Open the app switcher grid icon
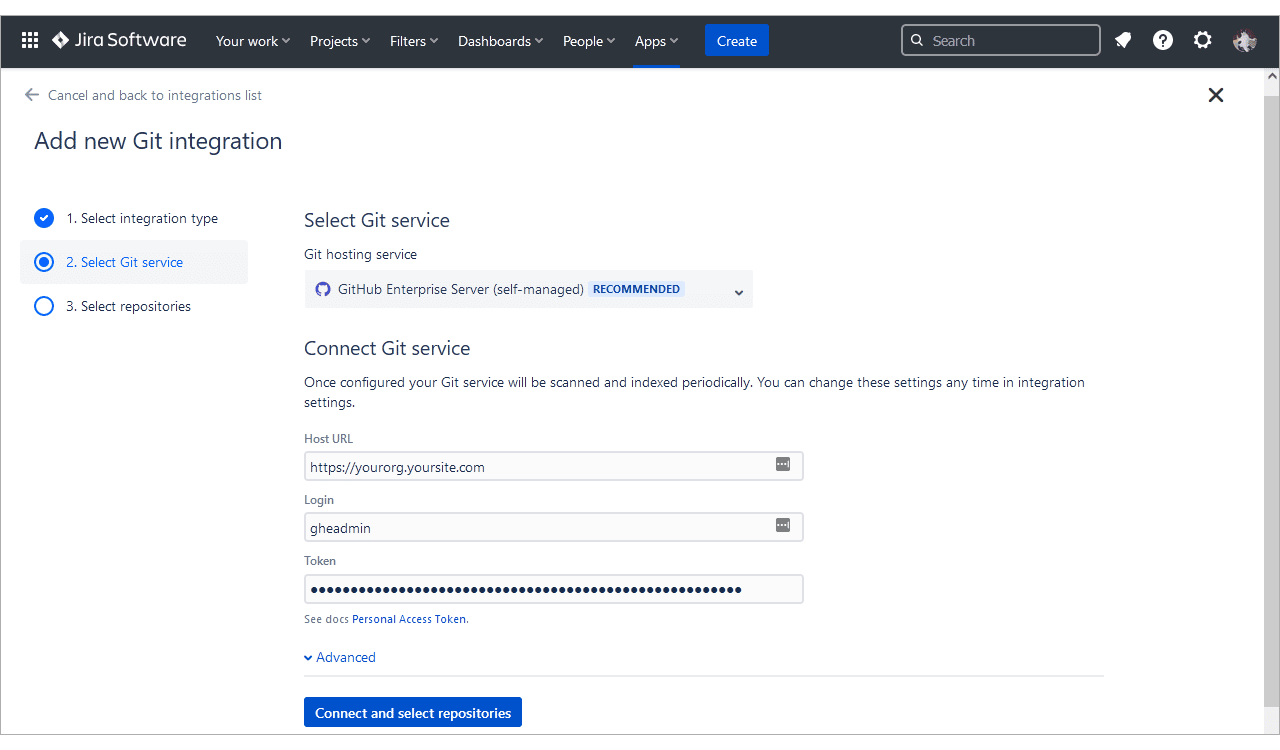The height and width of the screenshot is (750, 1280). [30, 41]
